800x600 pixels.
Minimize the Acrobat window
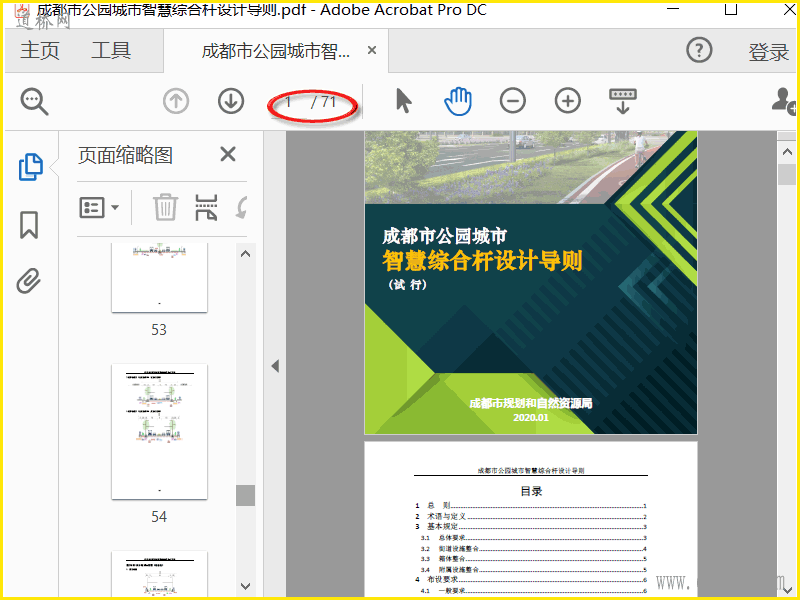point(673,9)
